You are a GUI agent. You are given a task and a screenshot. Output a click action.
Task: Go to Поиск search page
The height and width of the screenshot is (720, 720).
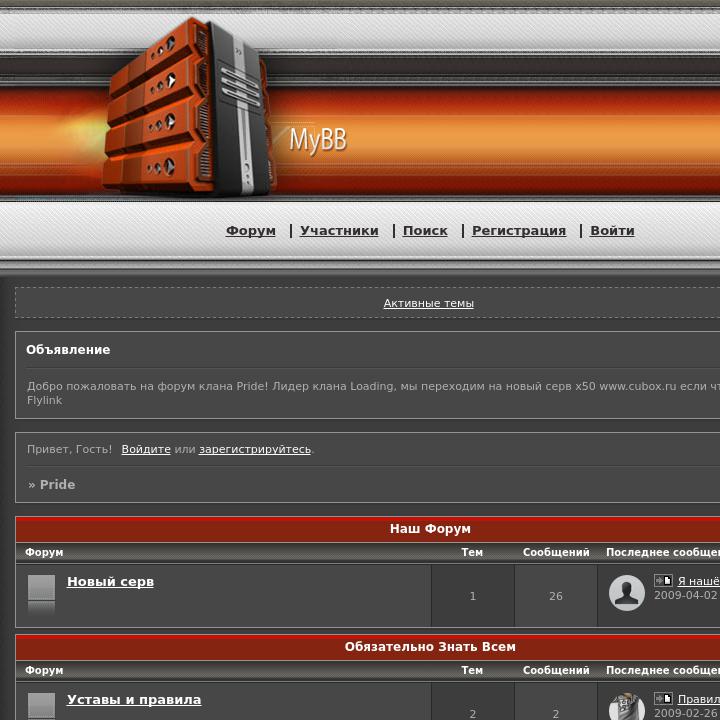[x=425, y=231]
